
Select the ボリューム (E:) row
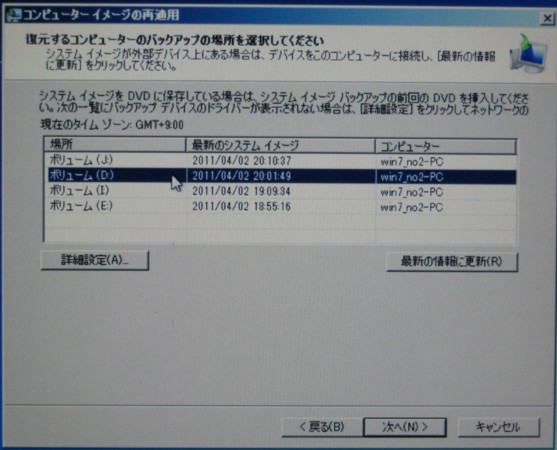point(281,206)
